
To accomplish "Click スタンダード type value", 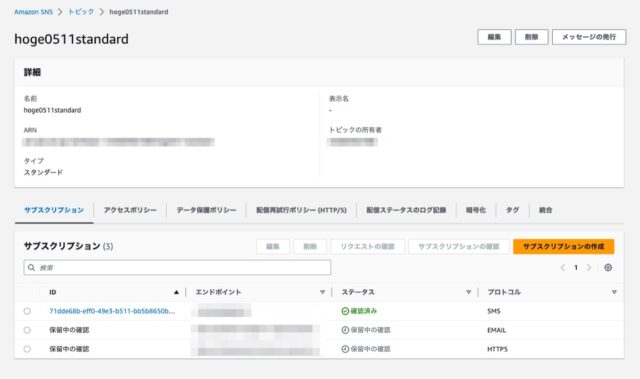I will click(x=43, y=173).
